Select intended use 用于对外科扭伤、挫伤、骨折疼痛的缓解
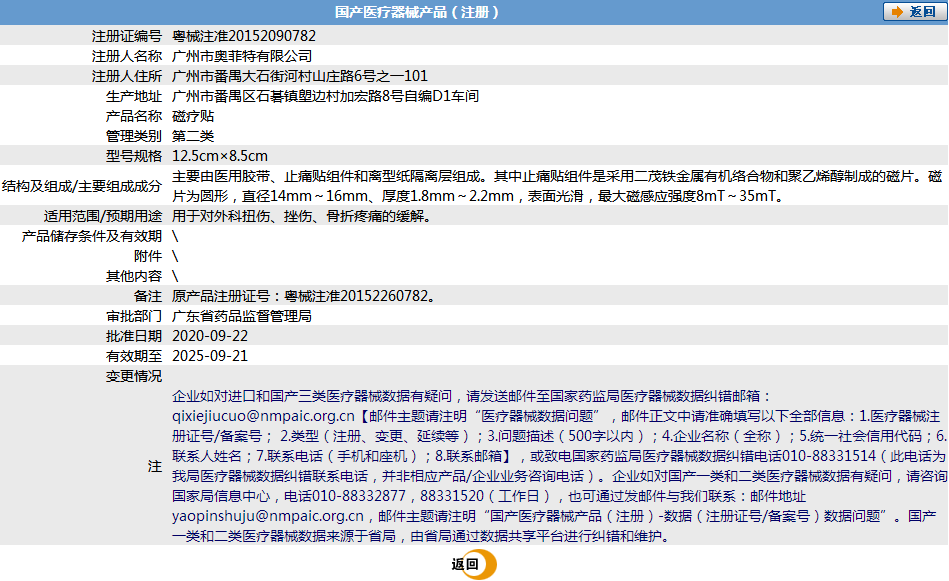949x581 pixels. (301, 215)
